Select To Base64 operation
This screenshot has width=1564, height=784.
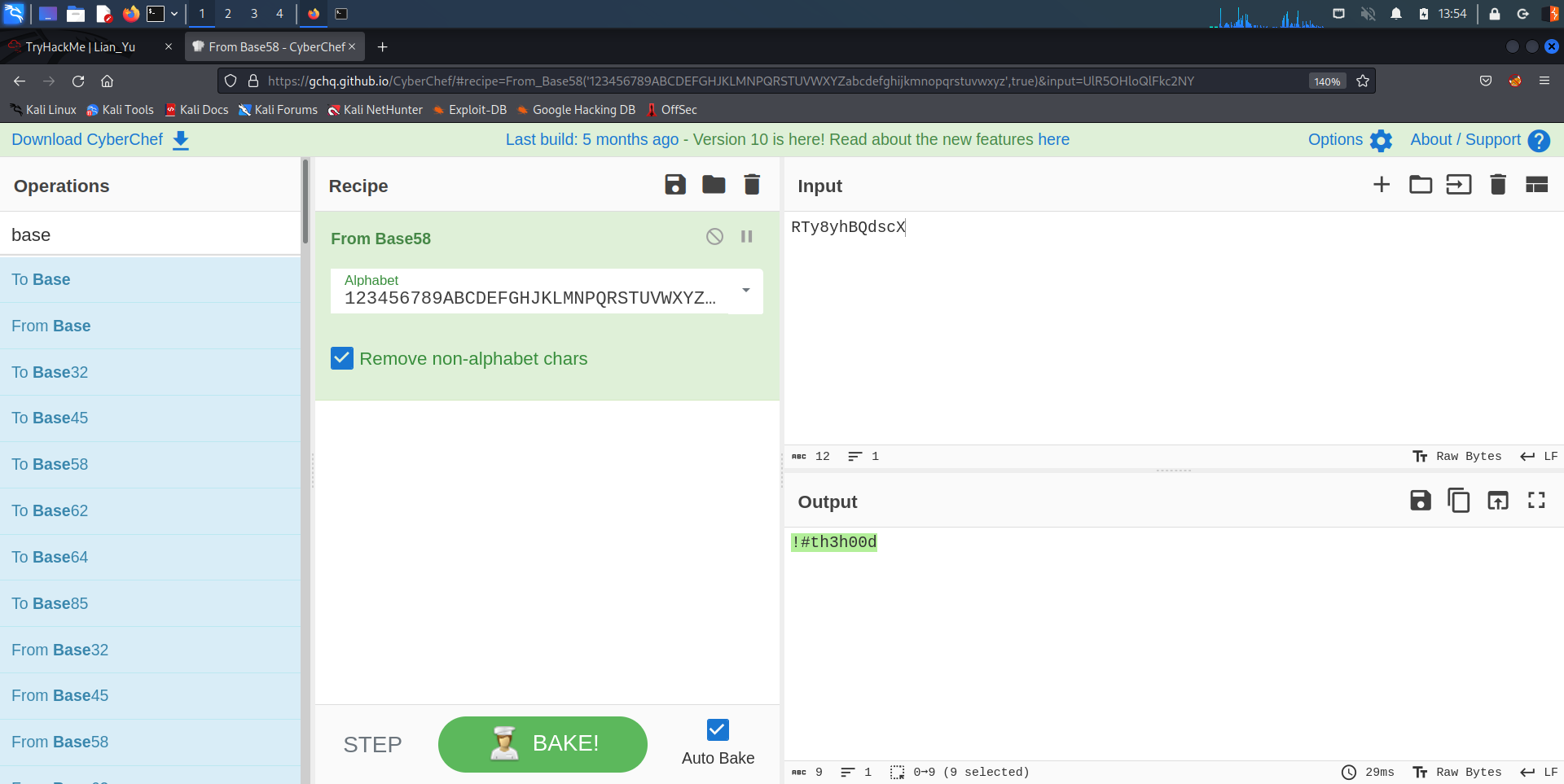click(x=50, y=557)
